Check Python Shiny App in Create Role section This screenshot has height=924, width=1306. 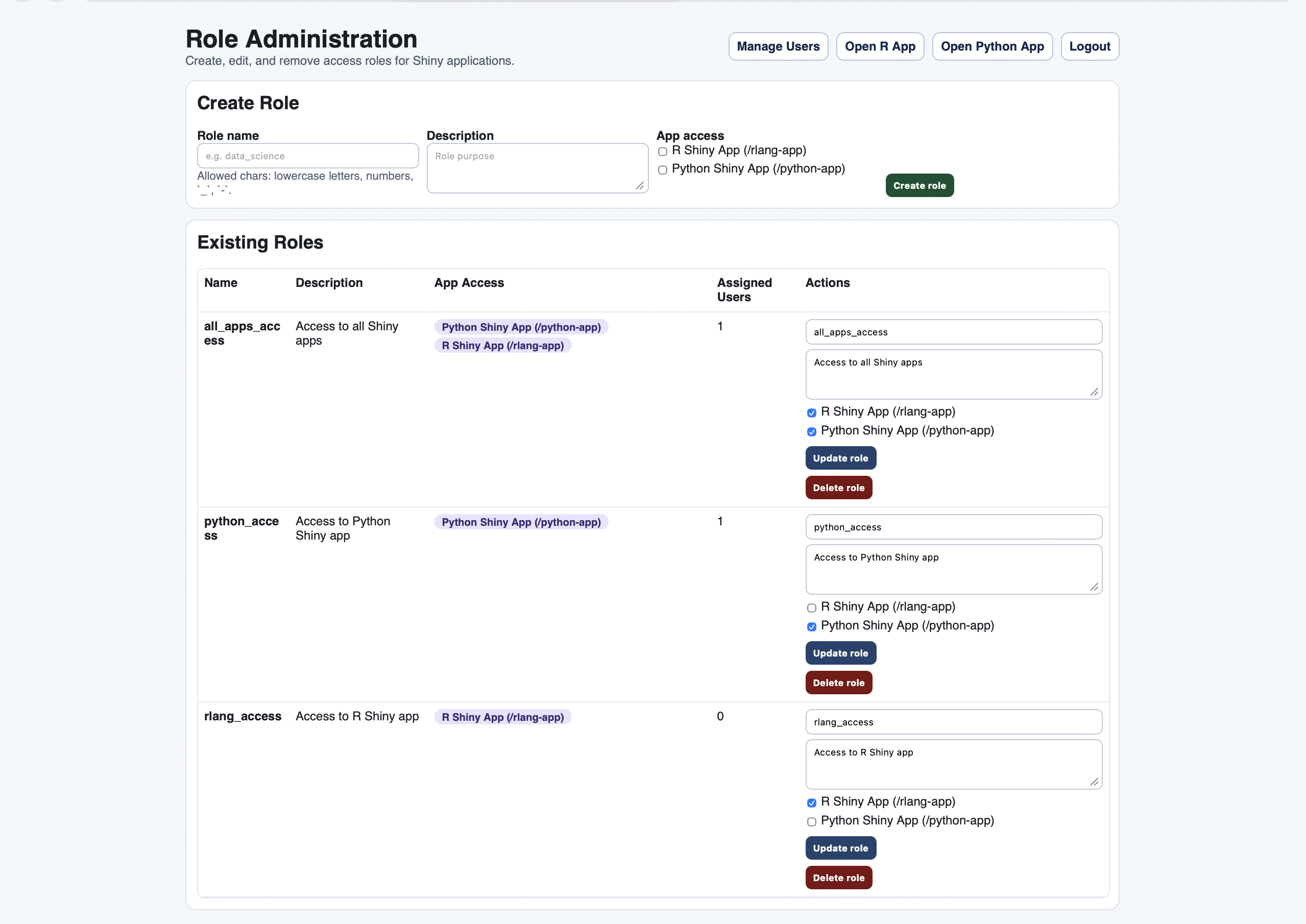tap(662, 169)
